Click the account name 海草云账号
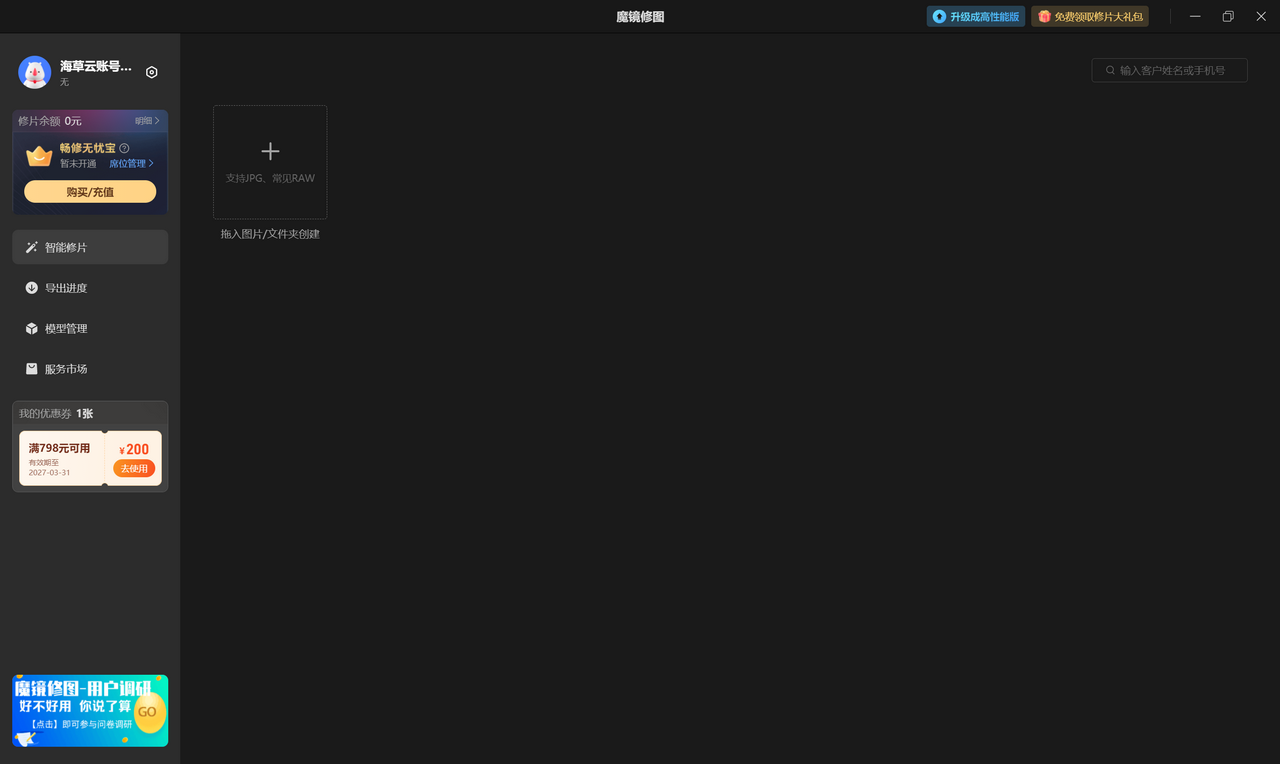 (96, 66)
